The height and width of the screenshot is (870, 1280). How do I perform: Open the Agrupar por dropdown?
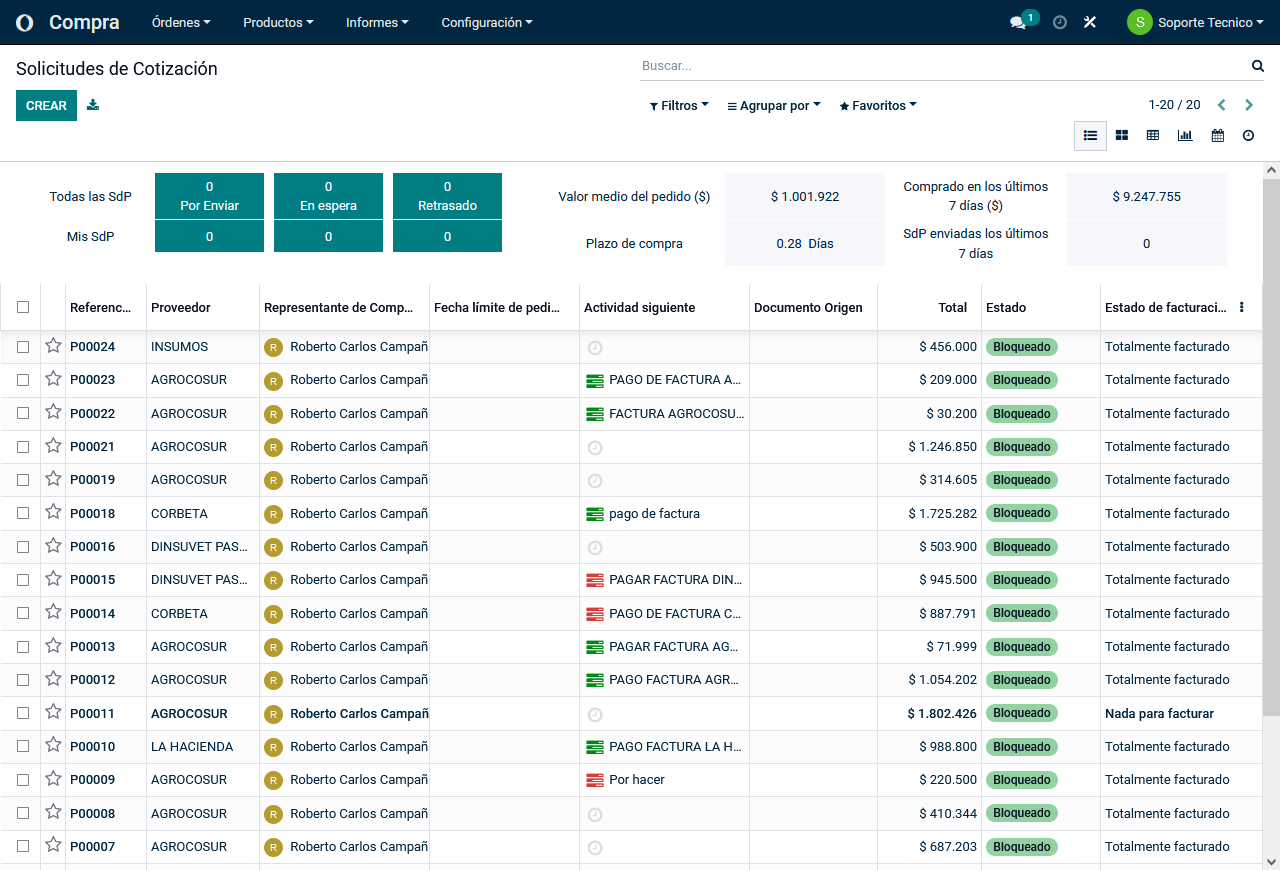[773, 105]
